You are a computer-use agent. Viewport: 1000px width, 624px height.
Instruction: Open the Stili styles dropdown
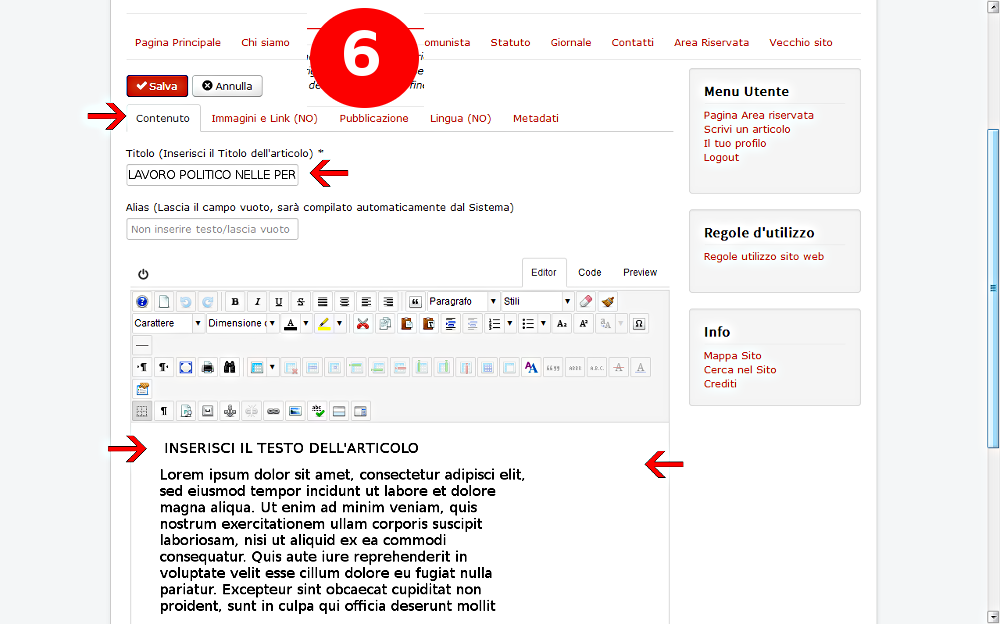[x=537, y=301]
